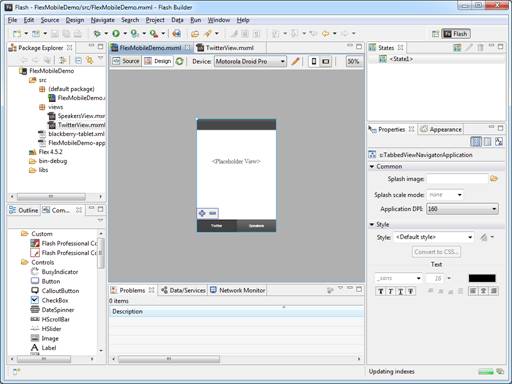Open the Window menu
This screenshot has width=512, height=384.
(x=219, y=20)
